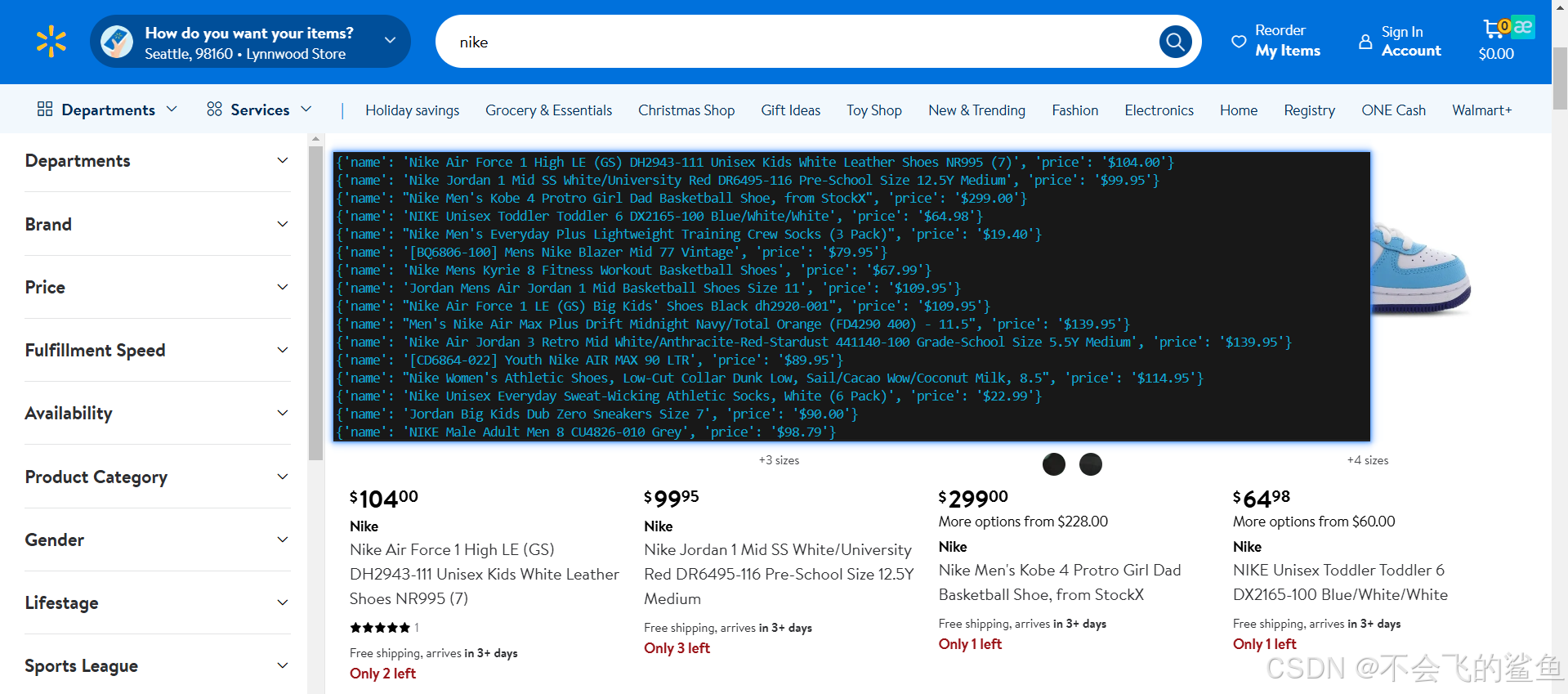Click the Services icon in nav bar
1568x694 pixels.
coord(214,109)
